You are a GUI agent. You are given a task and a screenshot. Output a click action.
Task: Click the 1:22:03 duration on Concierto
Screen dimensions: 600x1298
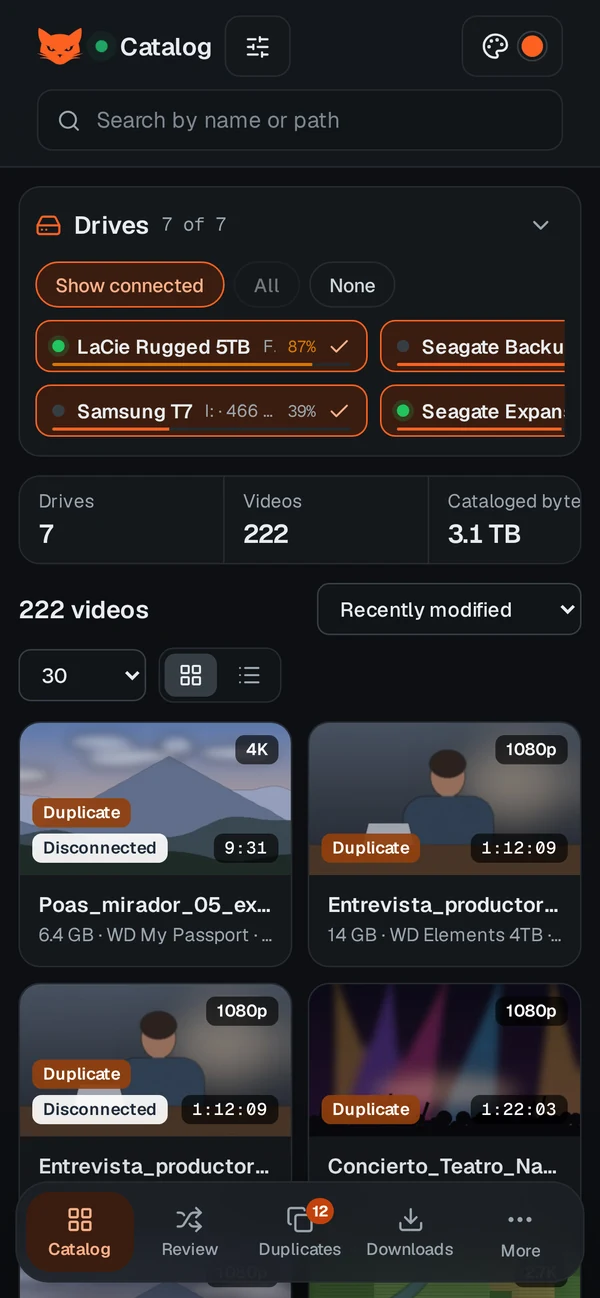coord(519,1110)
